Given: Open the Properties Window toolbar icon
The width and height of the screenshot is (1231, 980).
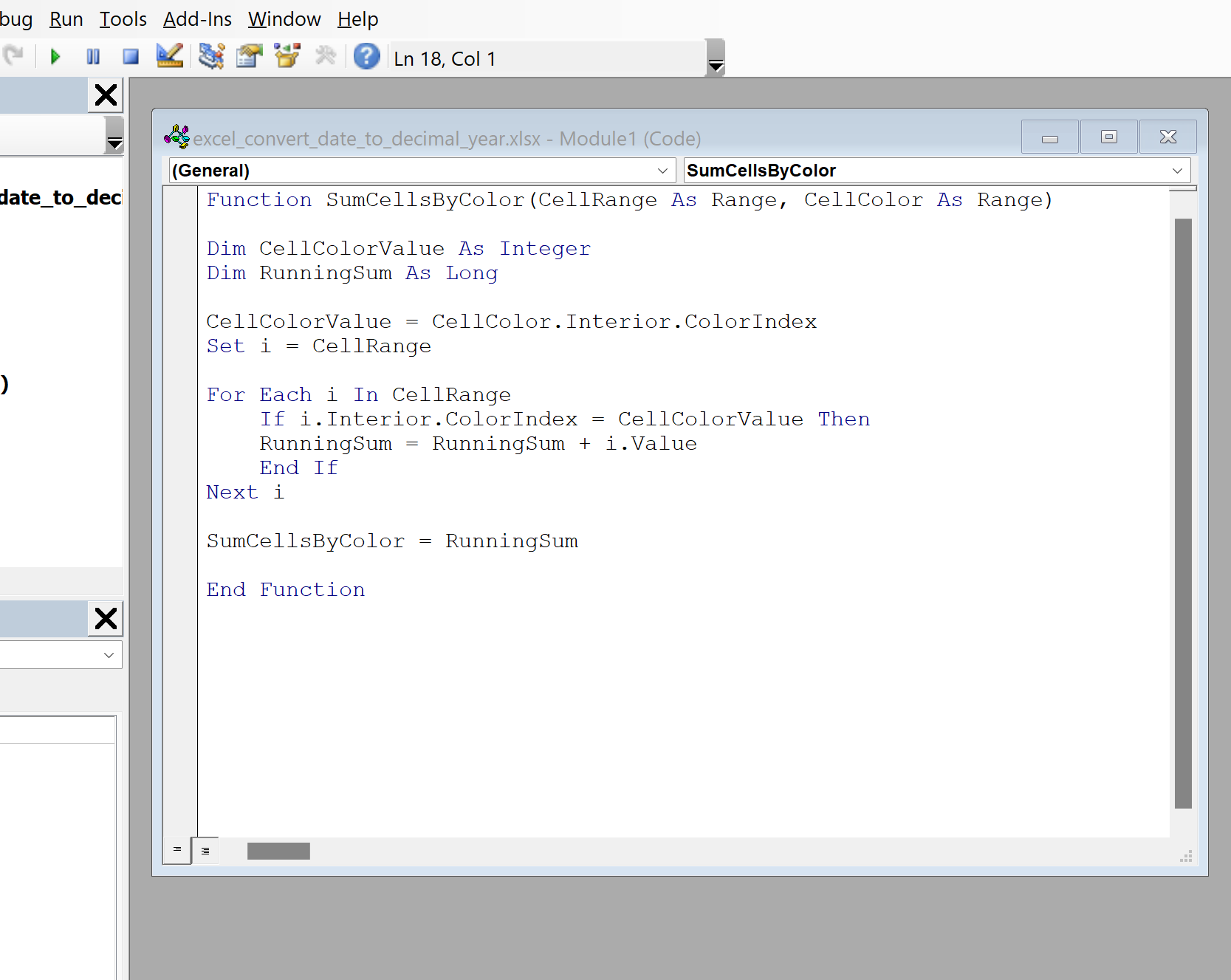Looking at the screenshot, I should click(x=250, y=56).
